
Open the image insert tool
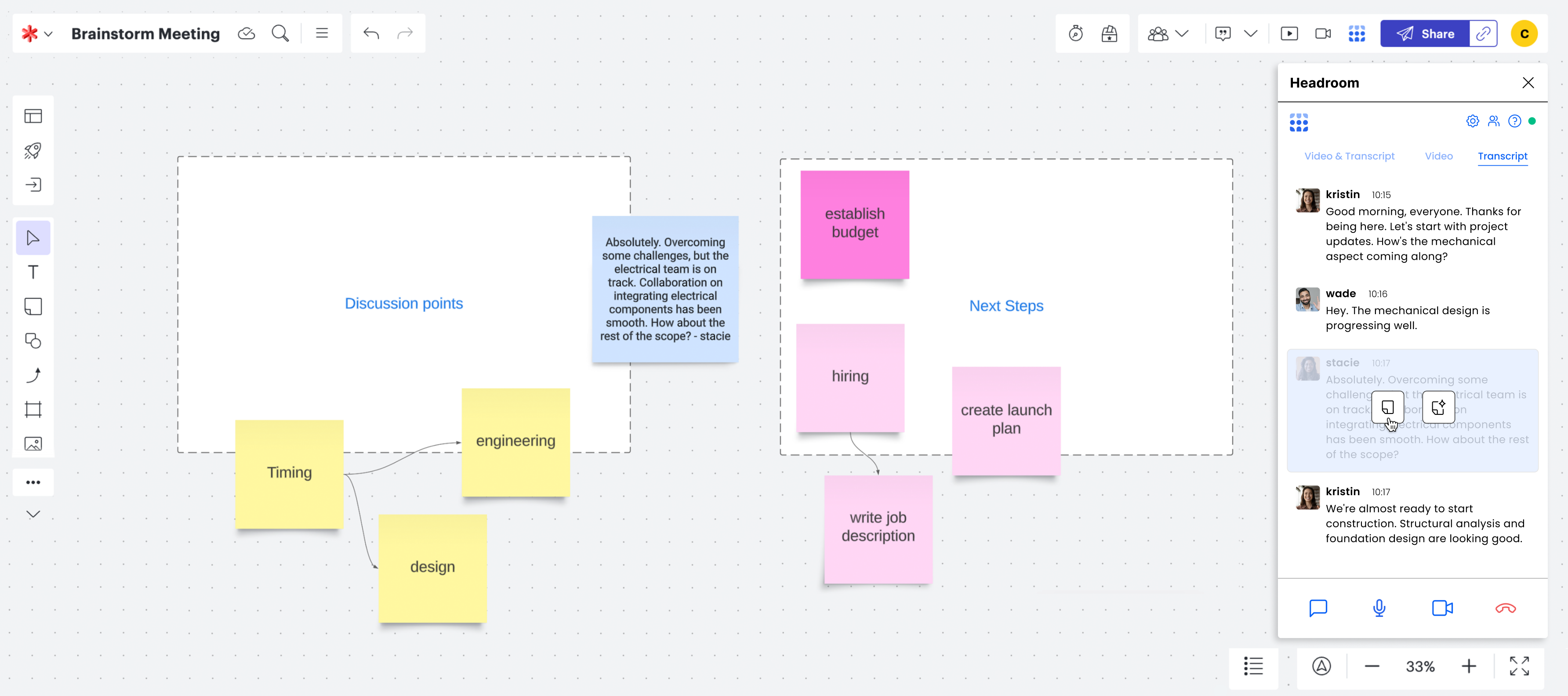pyautogui.click(x=33, y=443)
